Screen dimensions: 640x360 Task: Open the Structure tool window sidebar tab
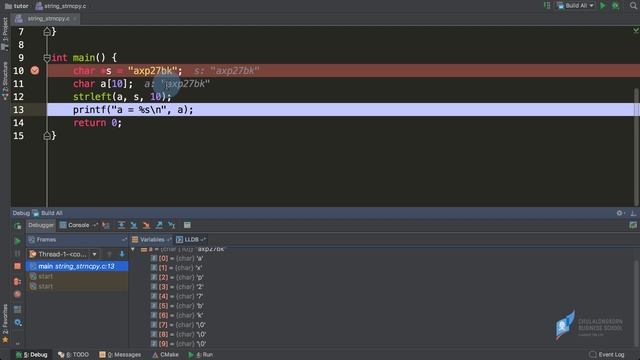click(5, 81)
